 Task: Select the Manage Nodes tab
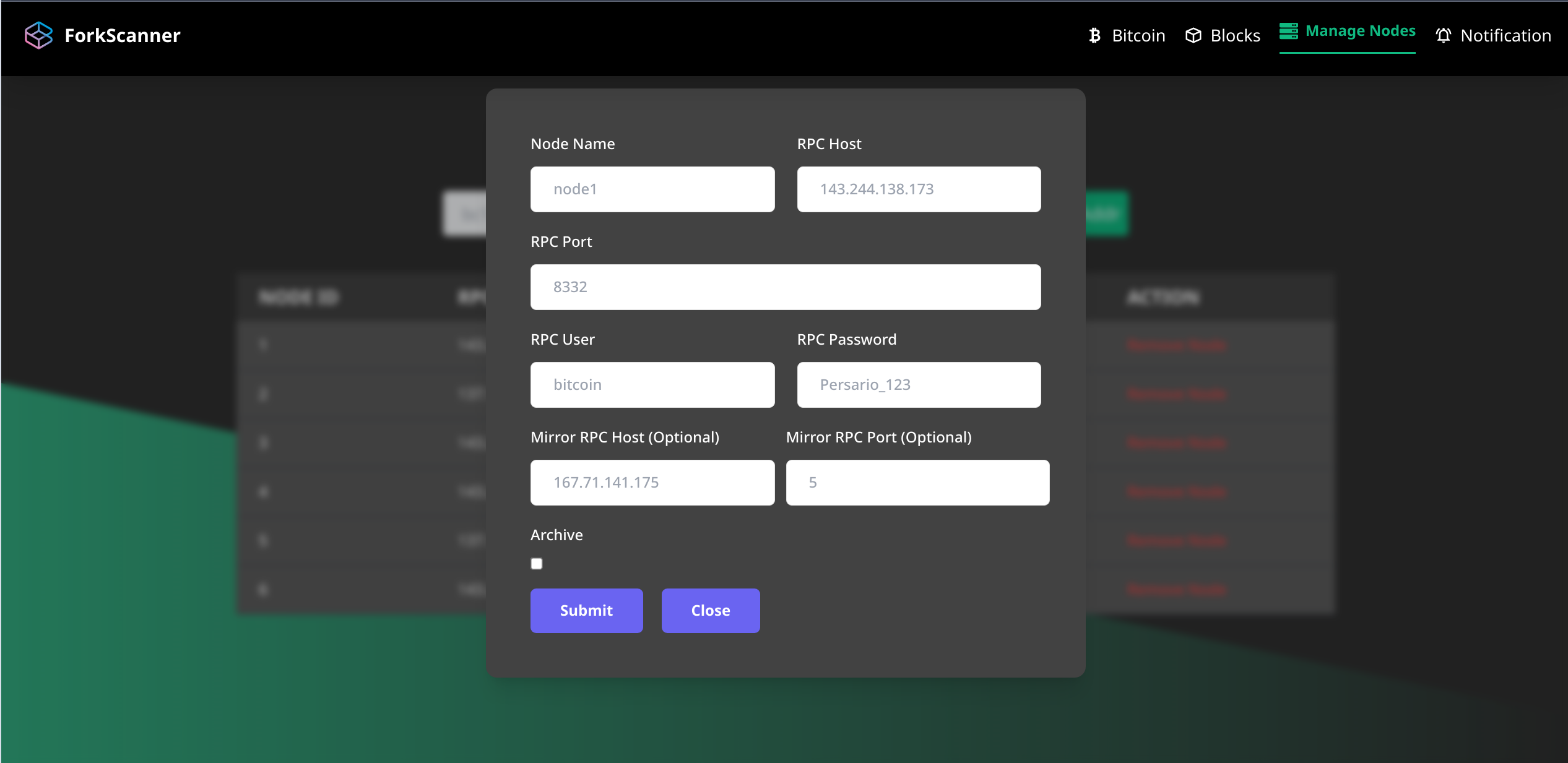1360,31
